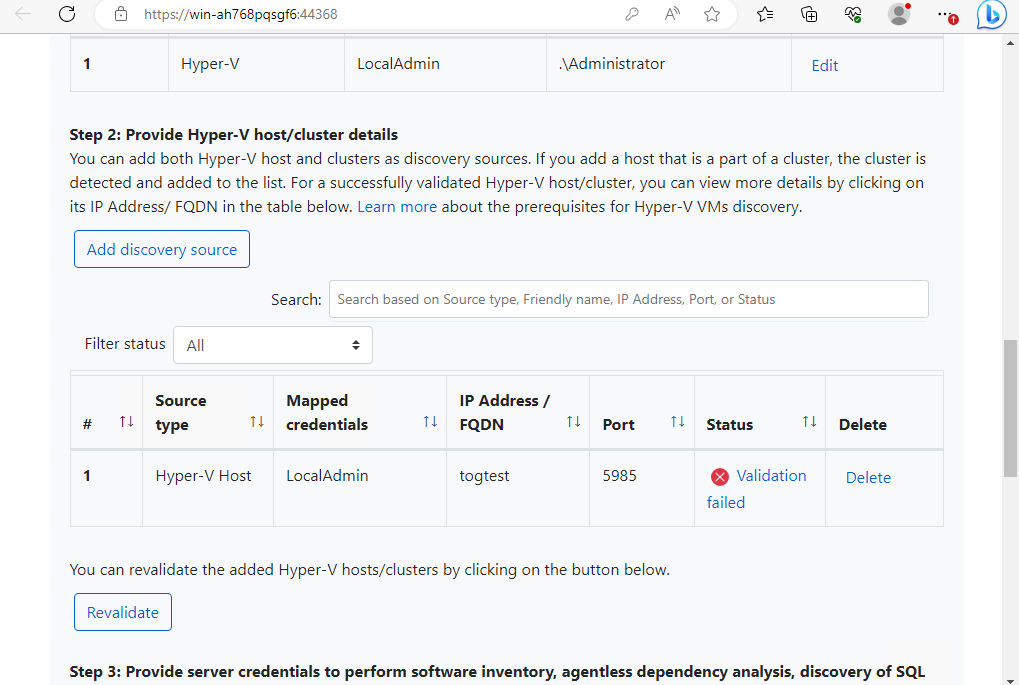The width and height of the screenshot is (1019, 685).
Task: View site info via the lock icon
Action: 121,14
